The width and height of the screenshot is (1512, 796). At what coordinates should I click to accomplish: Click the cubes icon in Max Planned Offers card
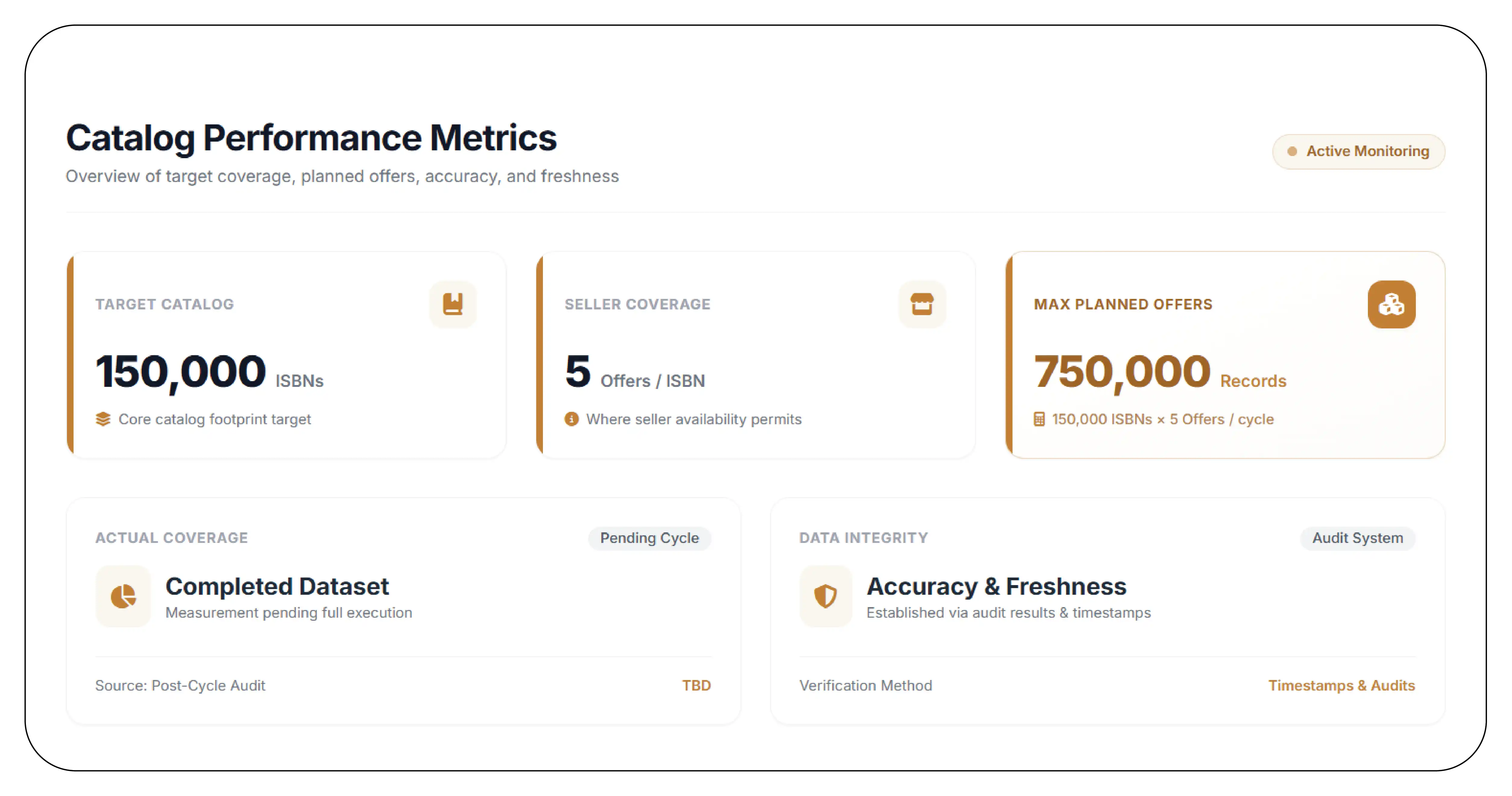[x=1391, y=304]
